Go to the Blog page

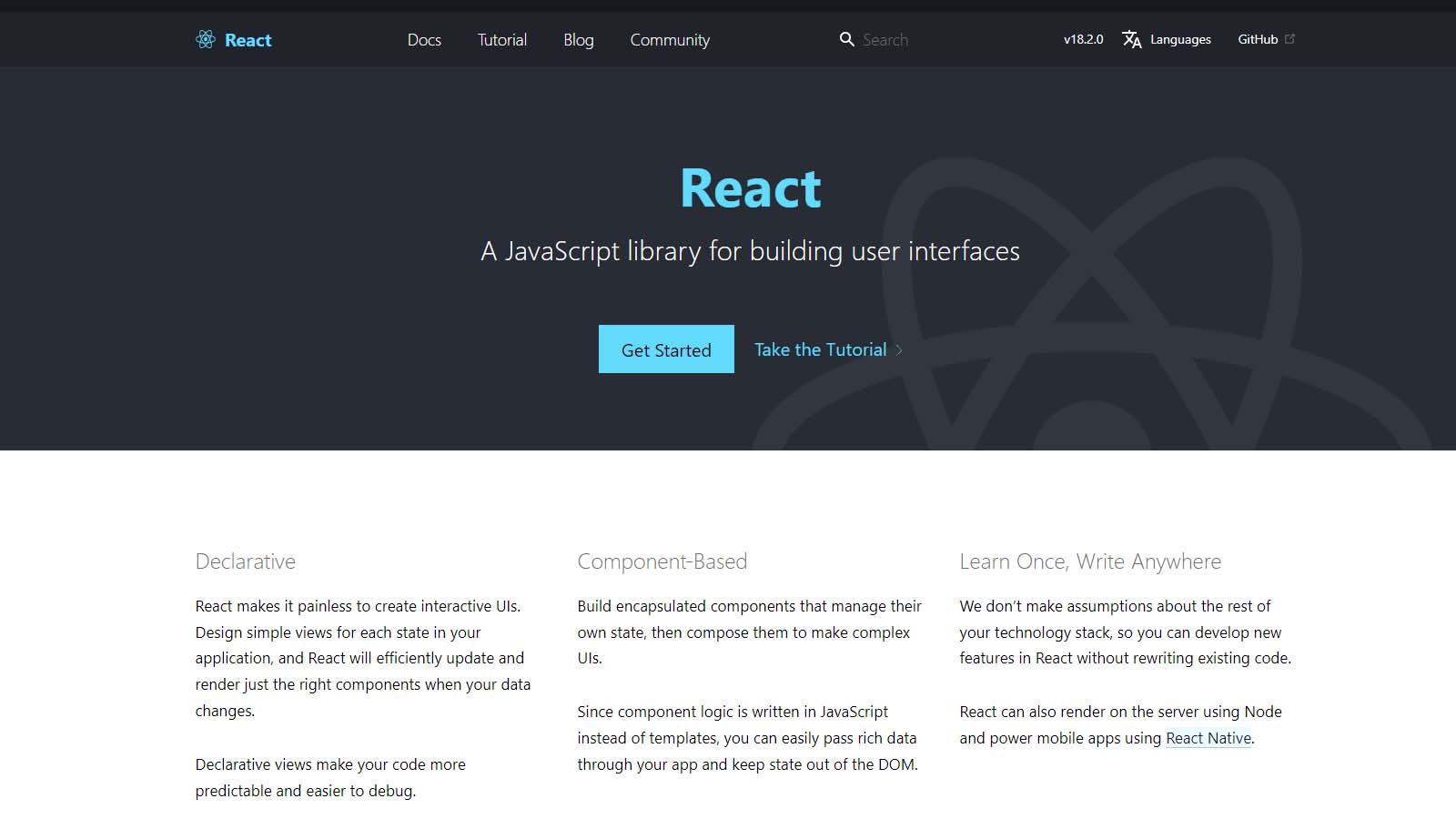pyautogui.click(x=579, y=40)
